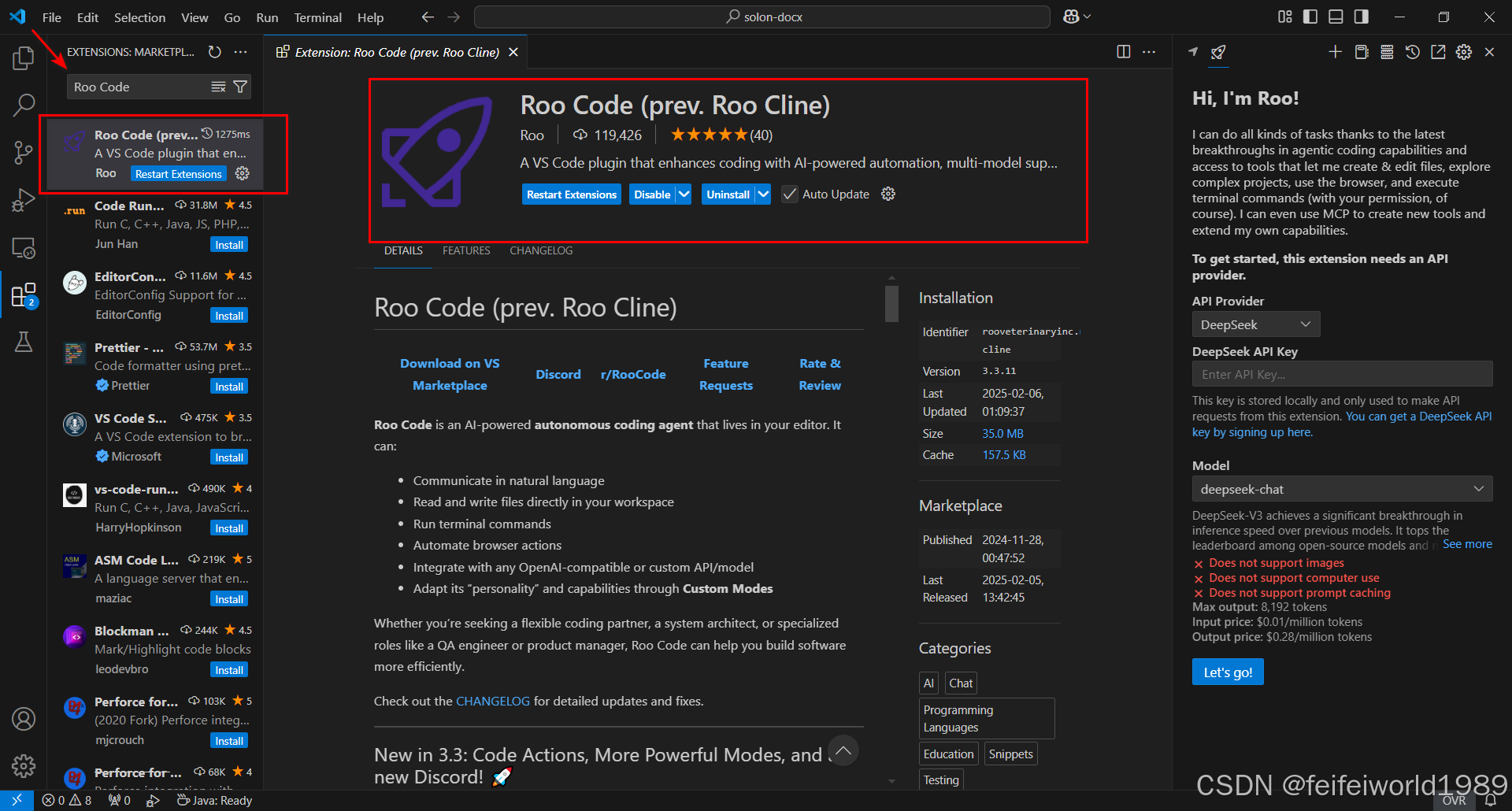Open the debug start icon in status bar
This screenshot has height=811, width=1512.
point(154,800)
